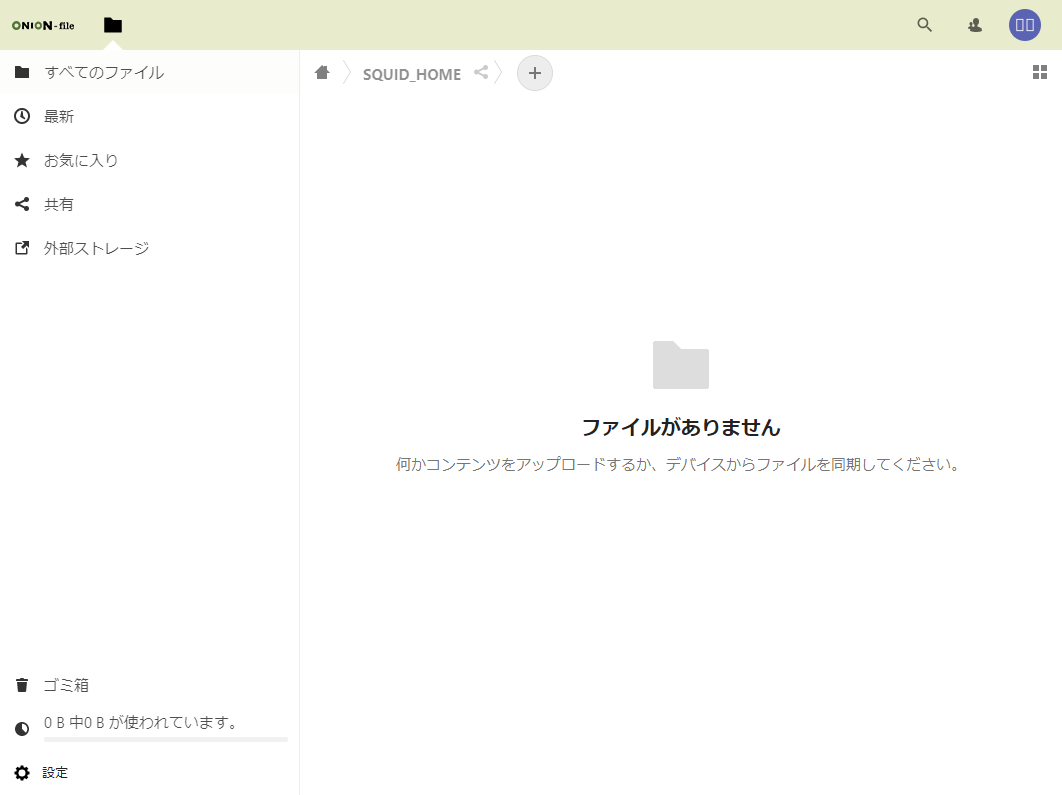The width and height of the screenshot is (1062, 795).
Task: Open search with magnifier icon
Action: [924, 25]
